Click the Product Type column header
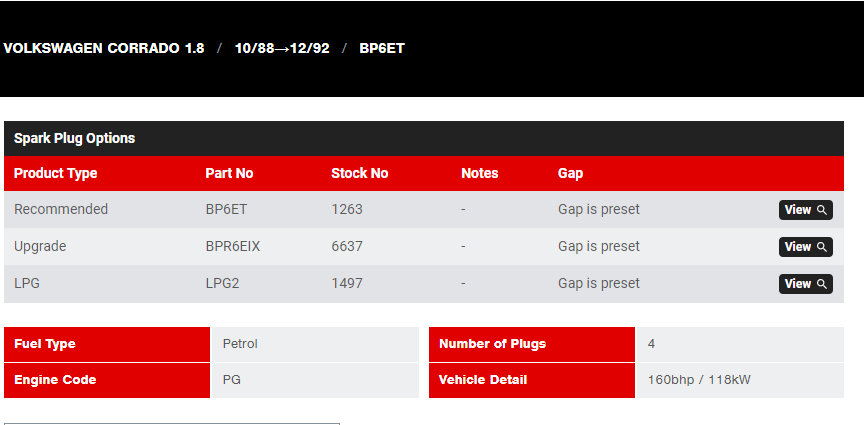Viewport: 864px width, 425px height. point(56,173)
